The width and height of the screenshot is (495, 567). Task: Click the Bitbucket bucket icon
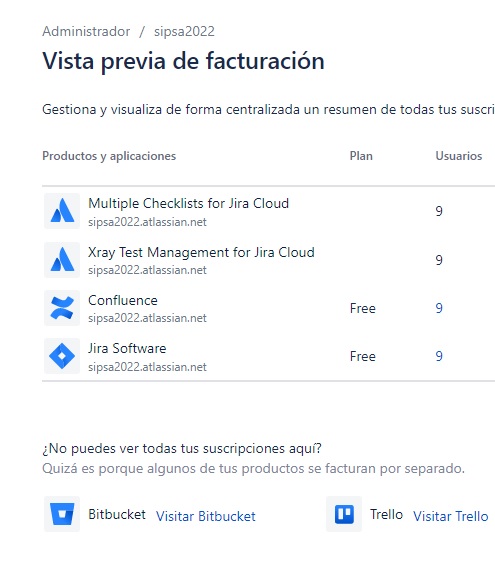pos(62,514)
